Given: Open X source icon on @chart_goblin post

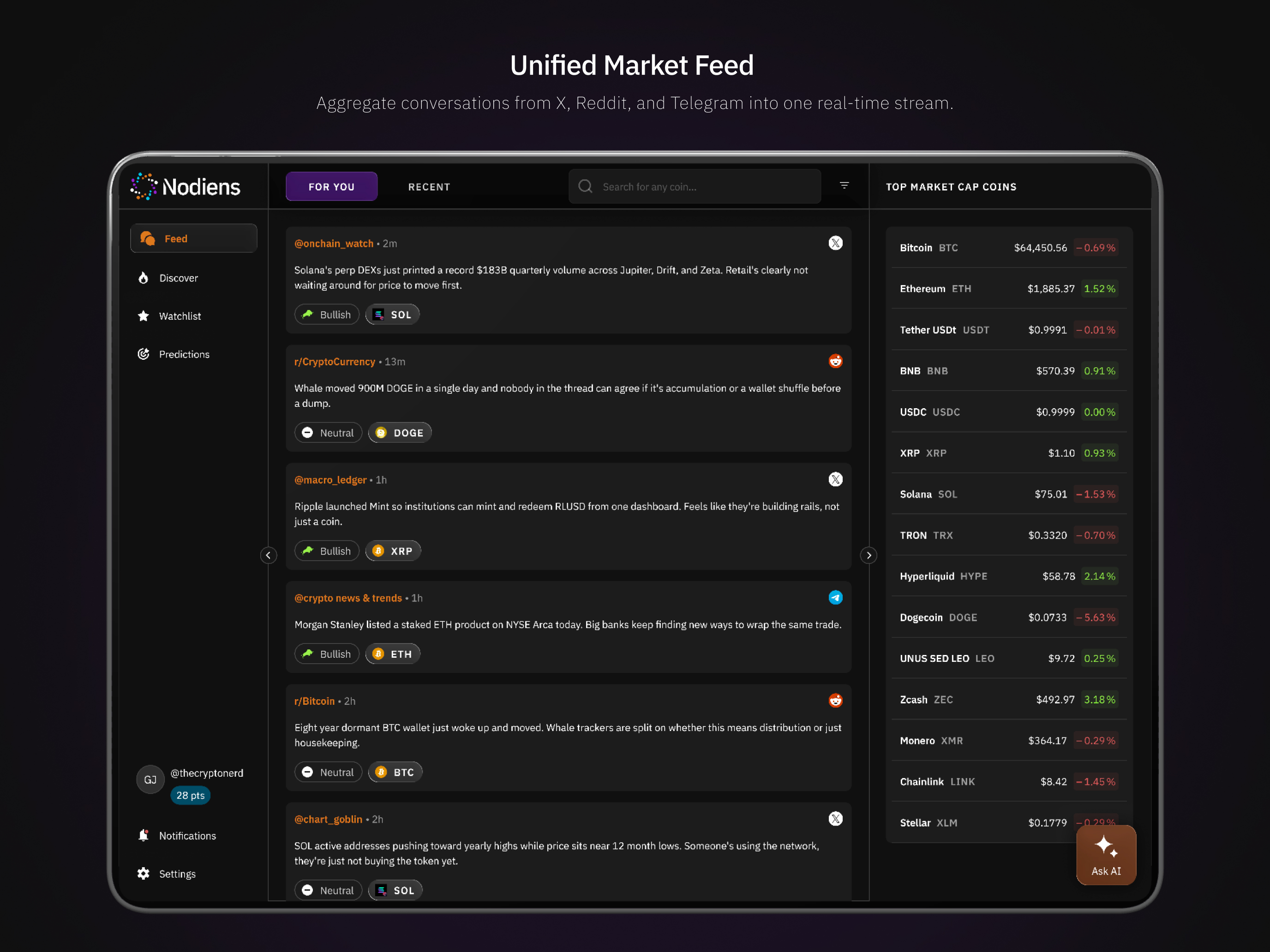Looking at the screenshot, I should [835, 819].
